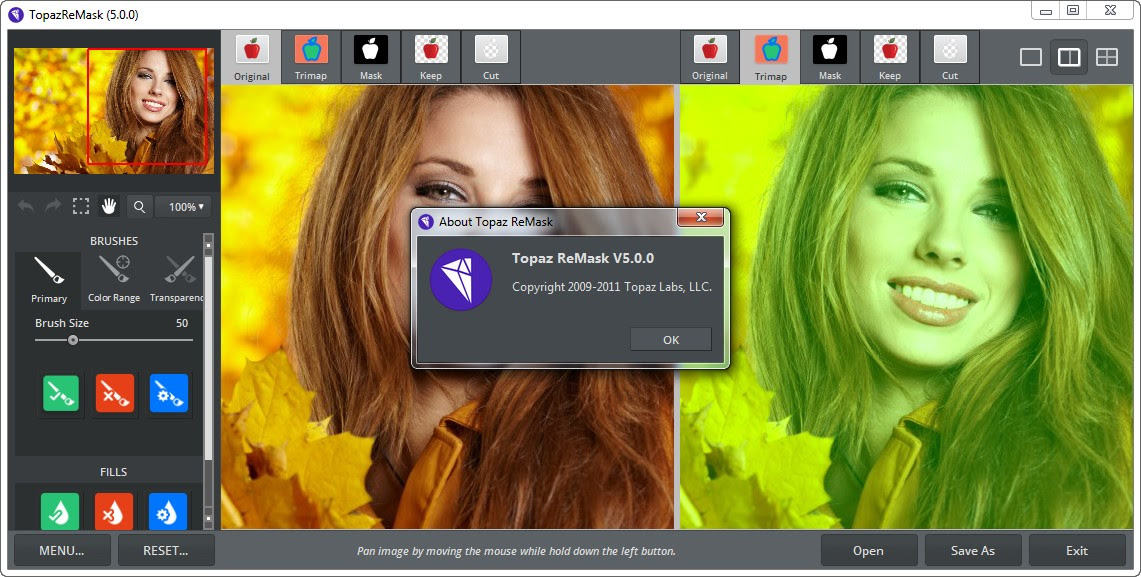Select the hand pan tool

tap(108, 207)
